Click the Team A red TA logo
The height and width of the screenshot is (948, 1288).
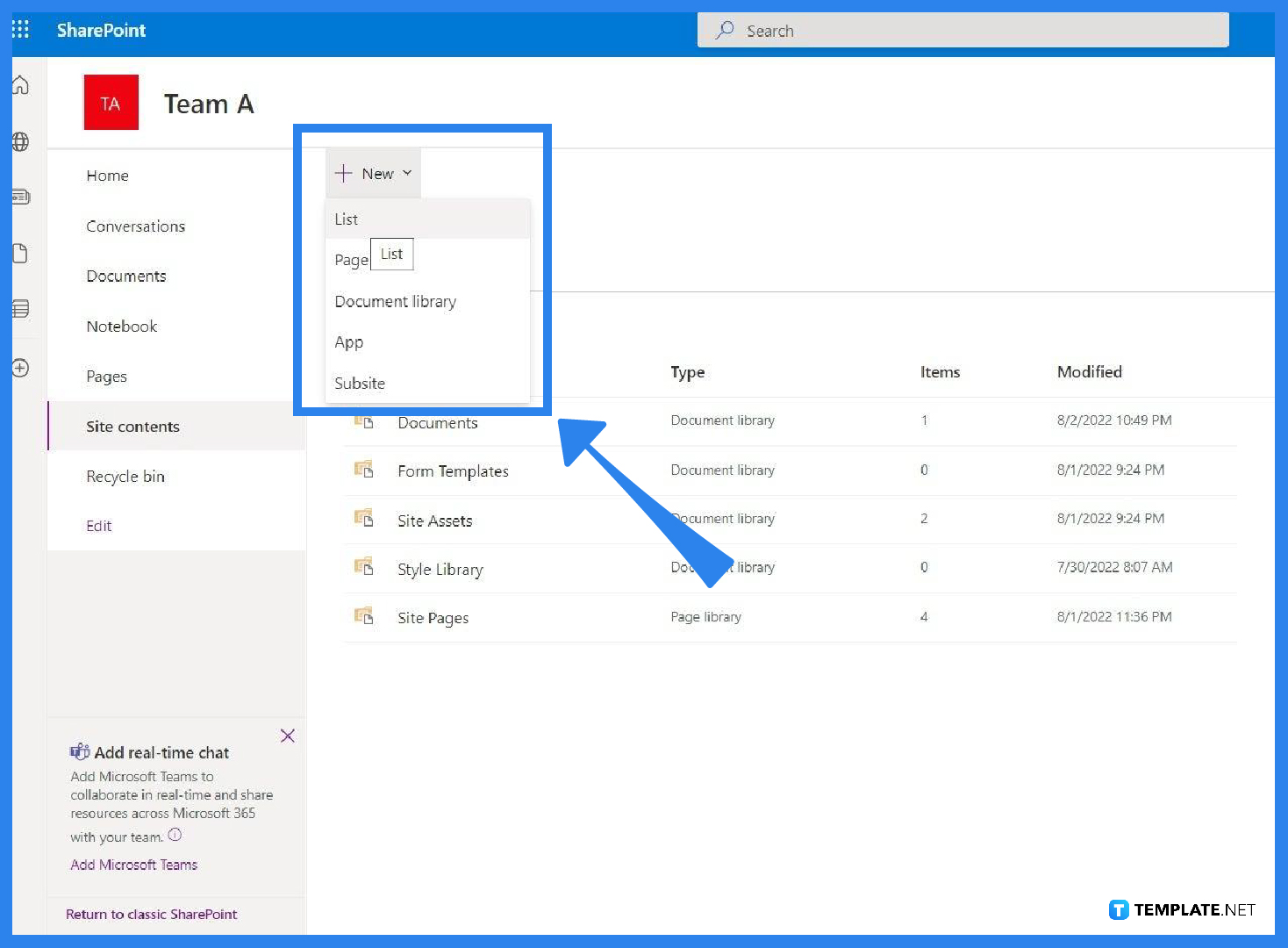click(111, 103)
